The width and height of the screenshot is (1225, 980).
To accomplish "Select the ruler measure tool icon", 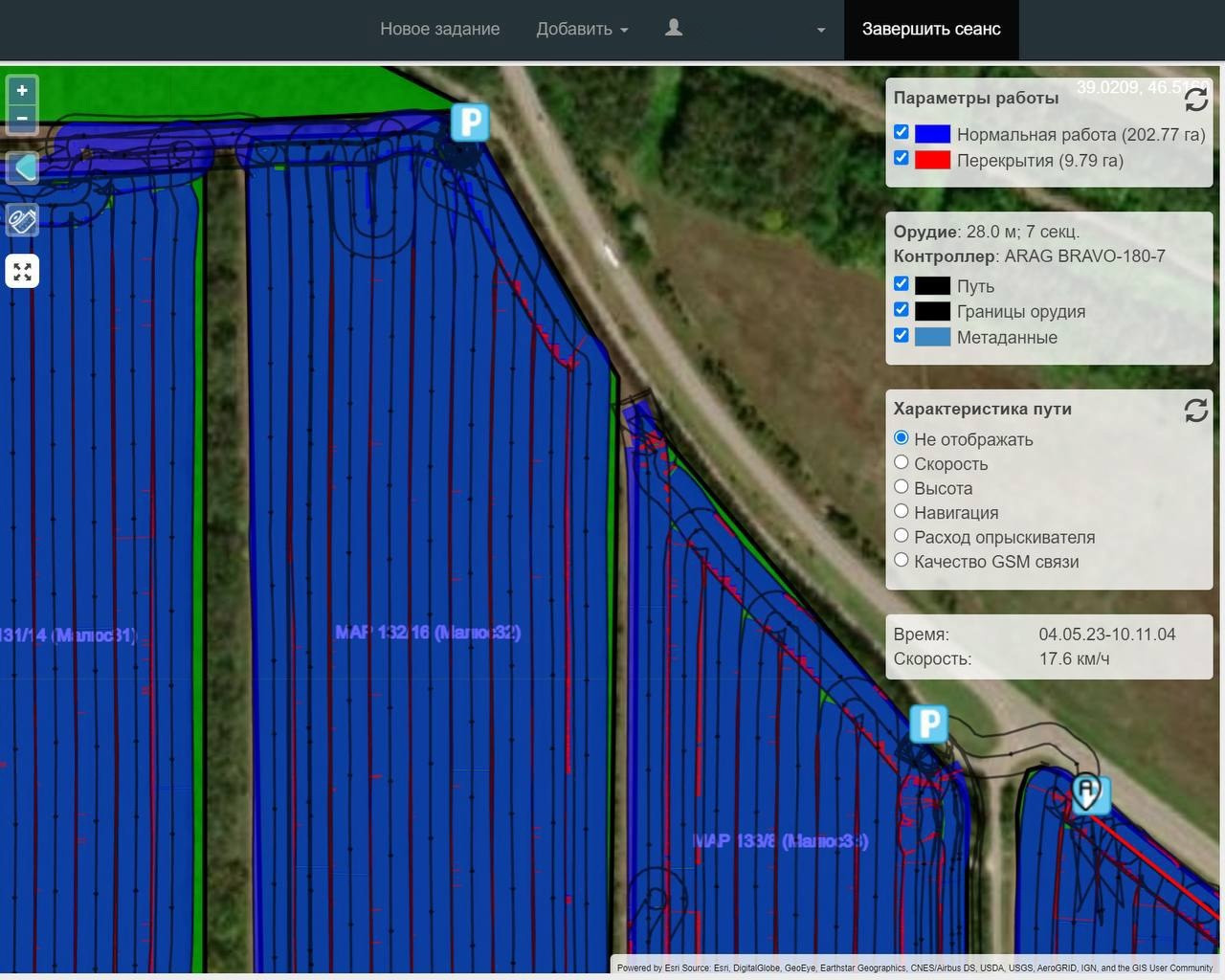I will (x=22, y=220).
